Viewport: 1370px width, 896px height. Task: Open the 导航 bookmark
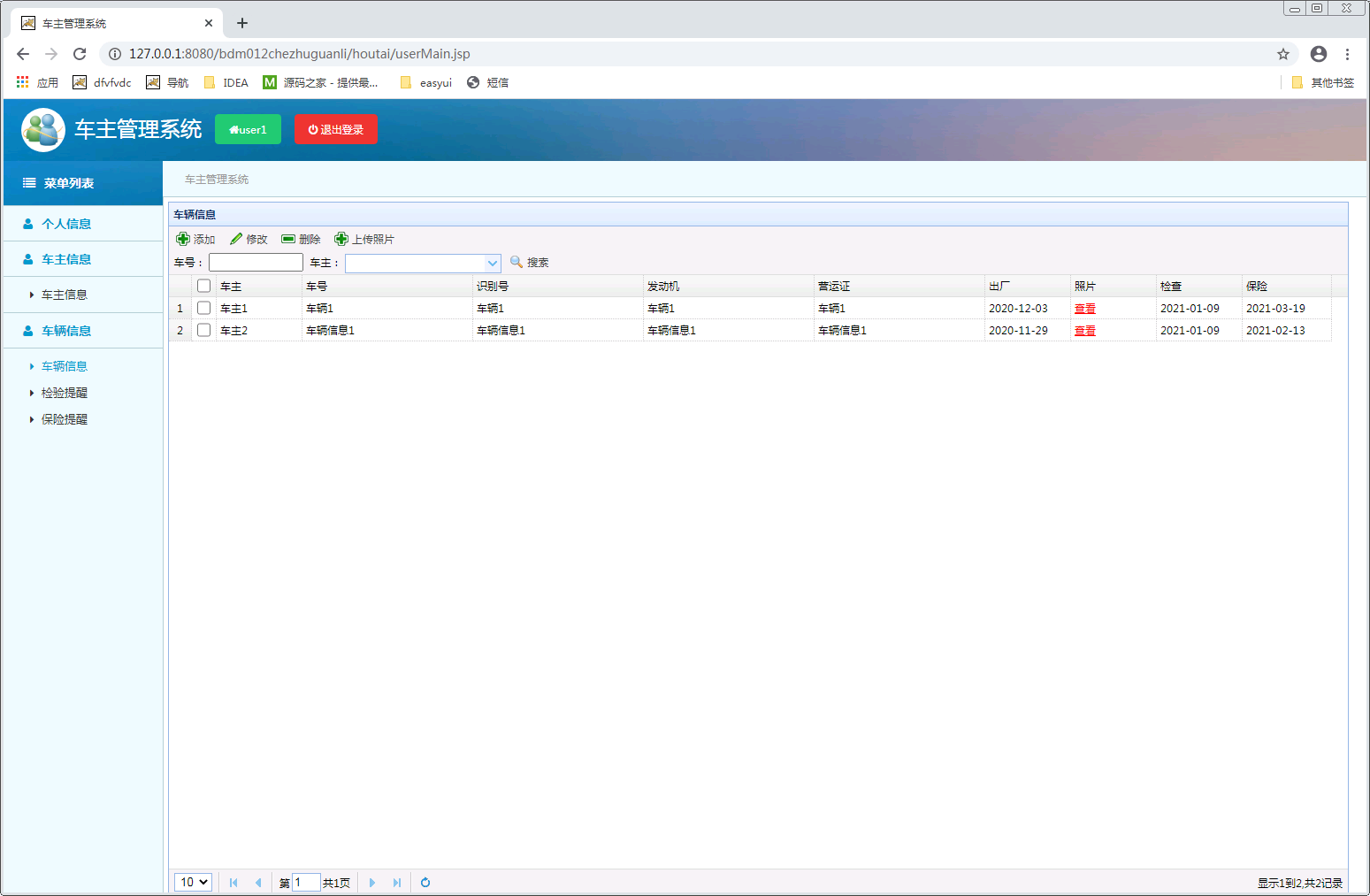[167, 82]
